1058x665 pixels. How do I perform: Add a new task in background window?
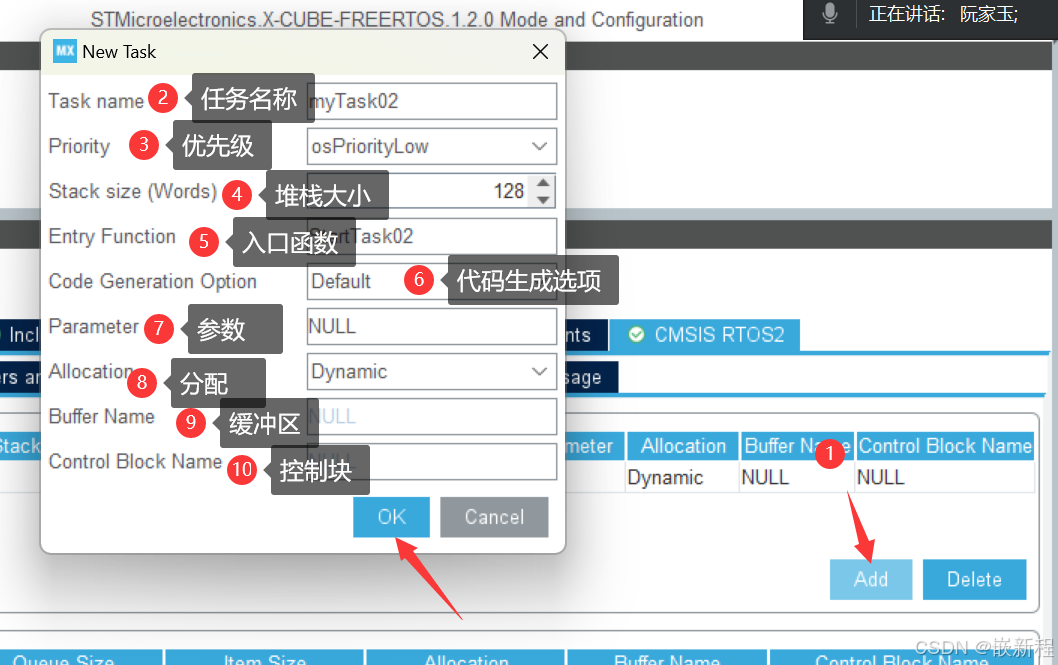coord(871,579)
